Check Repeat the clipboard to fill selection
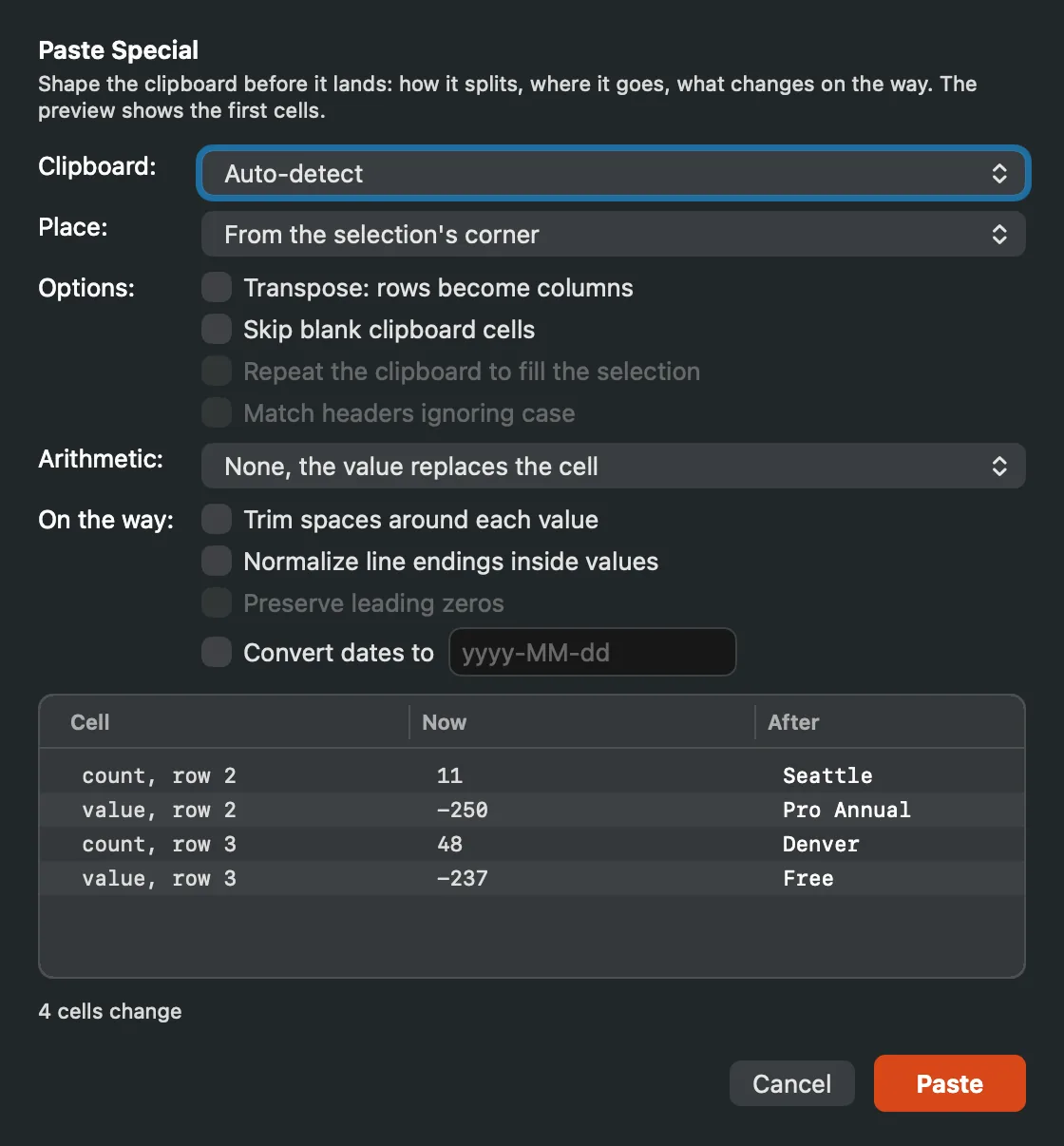 (x=217, y=371)
